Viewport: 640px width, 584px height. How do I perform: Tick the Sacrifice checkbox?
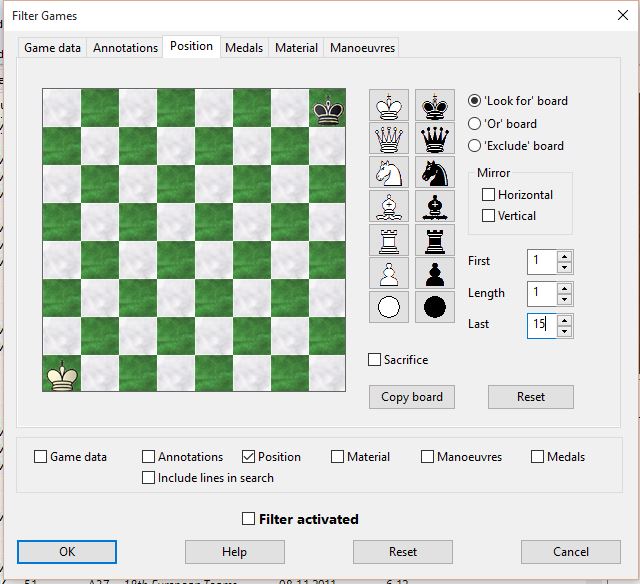375,360
